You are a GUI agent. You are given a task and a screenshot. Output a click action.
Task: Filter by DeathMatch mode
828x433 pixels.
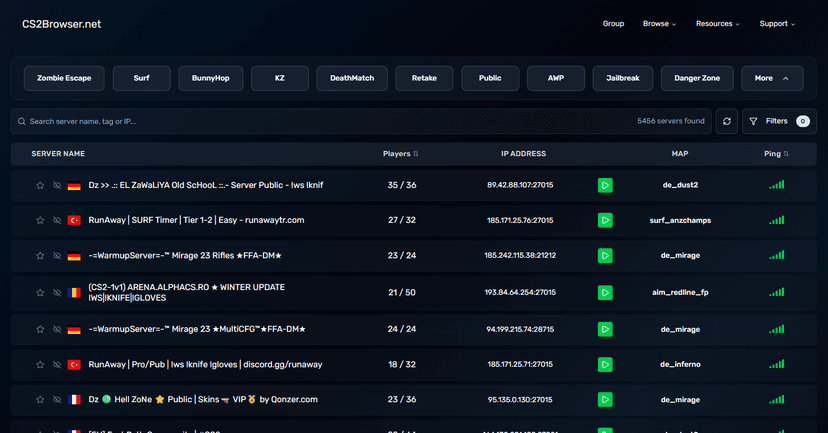(x=352, y=78)
